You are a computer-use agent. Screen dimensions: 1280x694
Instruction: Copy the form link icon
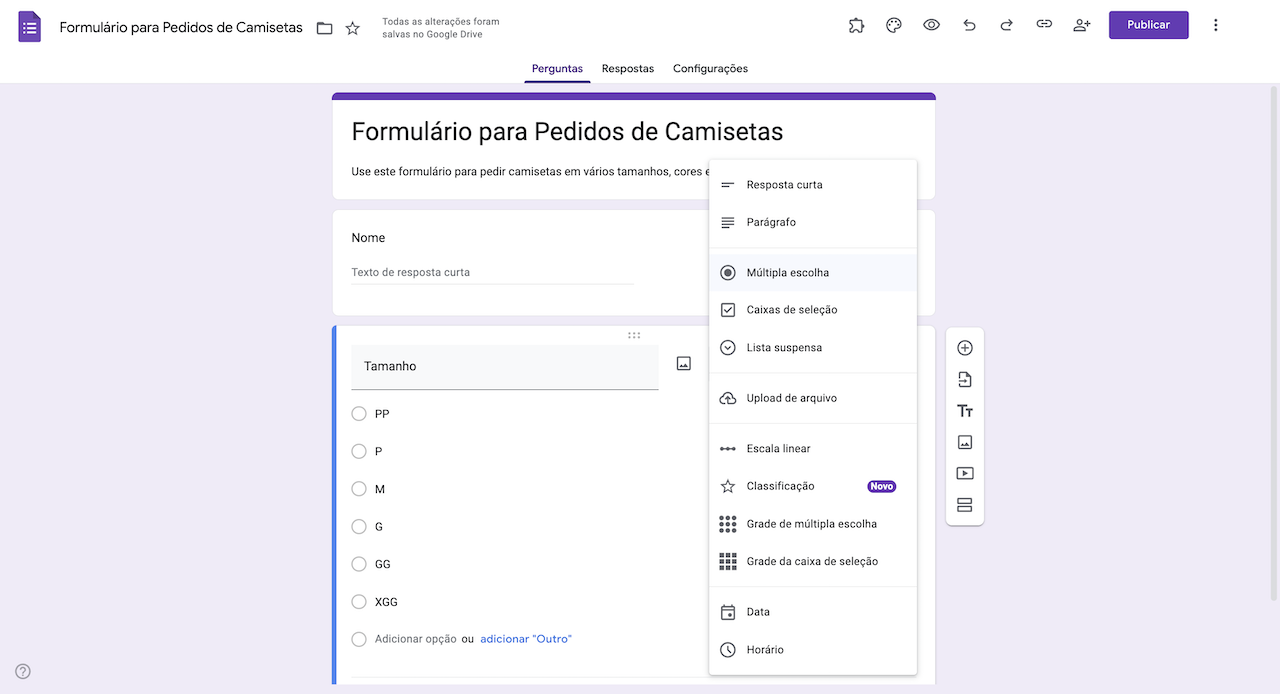pyautogui.click(x=1044, y=24)
